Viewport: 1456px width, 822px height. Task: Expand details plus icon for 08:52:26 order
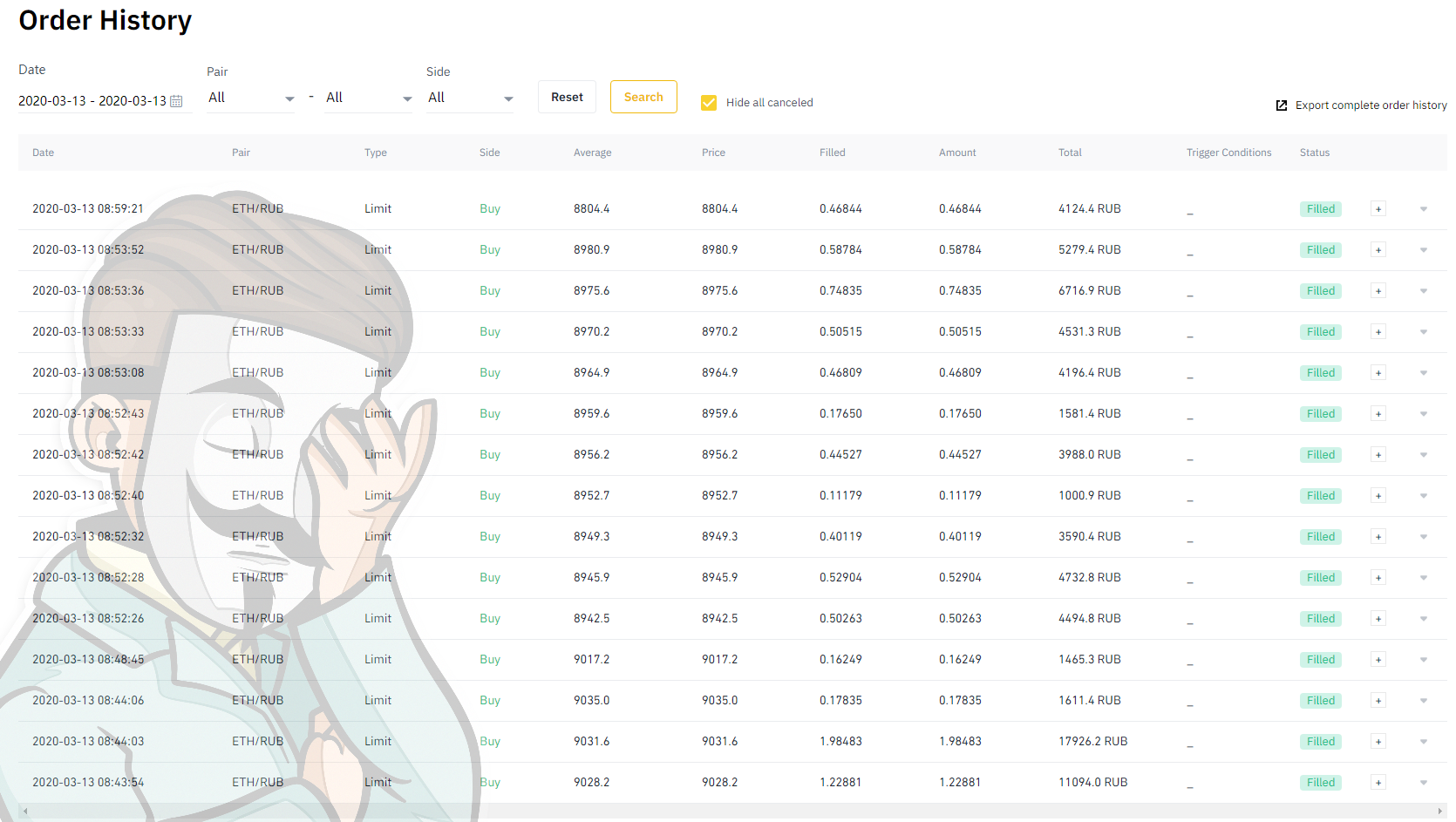click(x=1378, y=619)
